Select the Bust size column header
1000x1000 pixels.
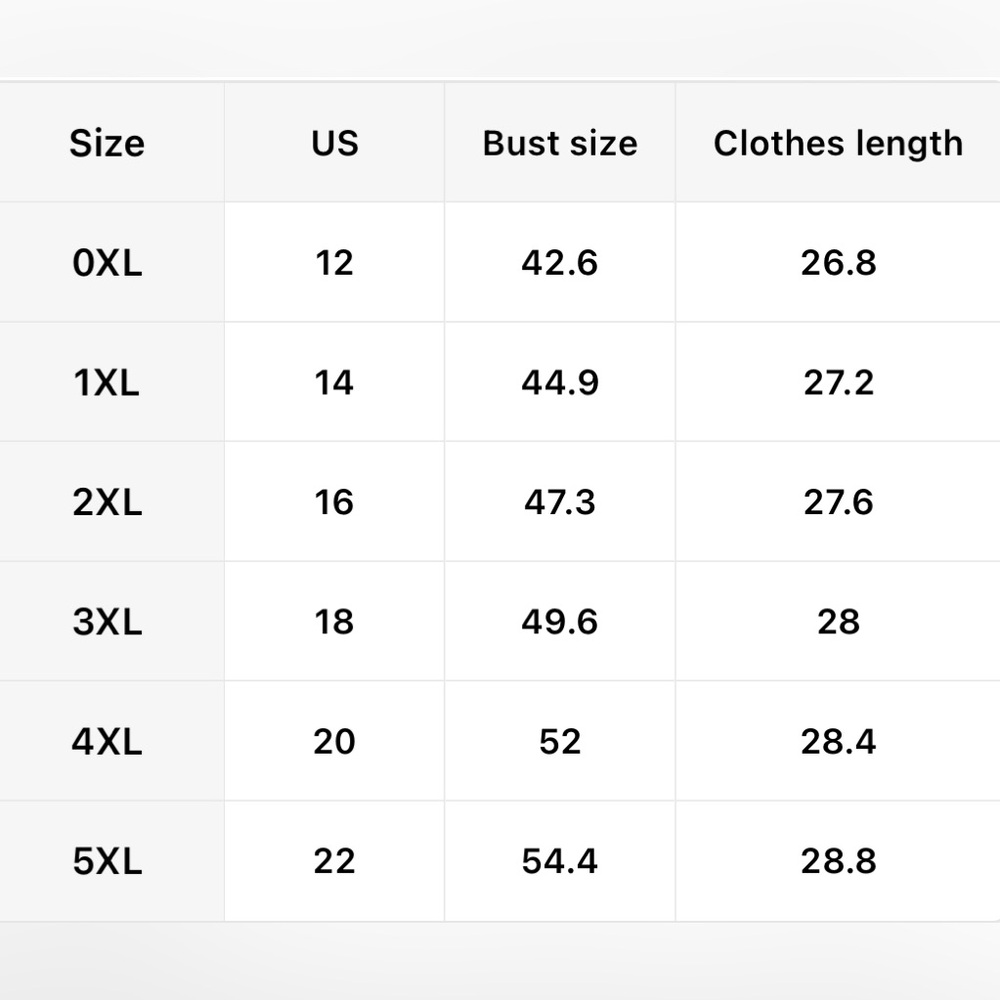(560, 143)
